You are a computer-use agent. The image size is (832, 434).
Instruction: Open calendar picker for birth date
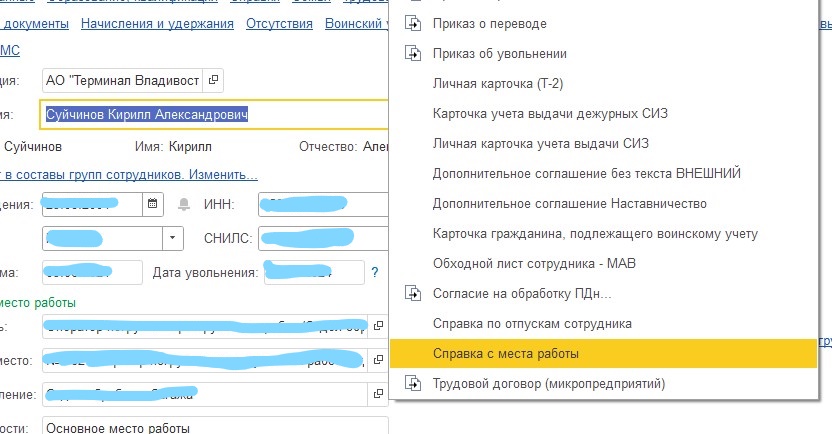(152, 204)
